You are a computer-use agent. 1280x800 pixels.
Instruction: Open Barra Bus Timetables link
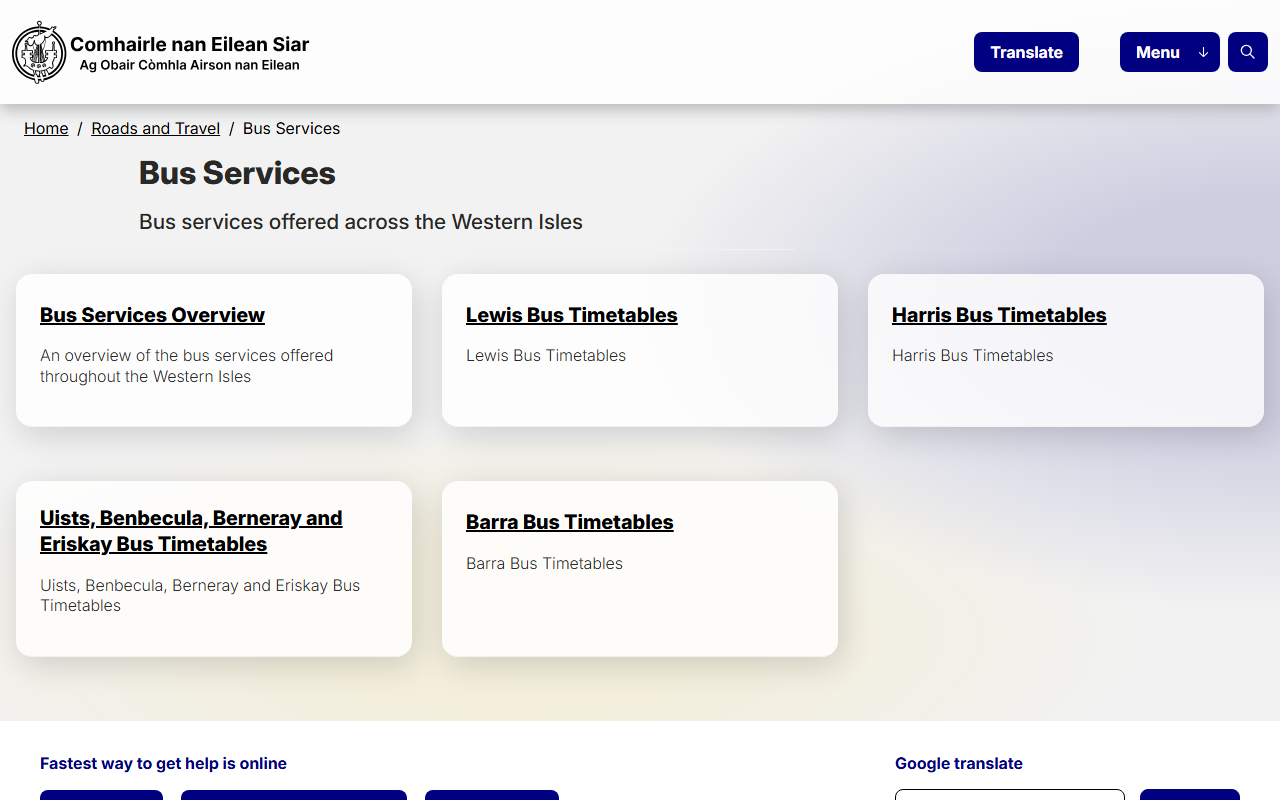point(569,522)
